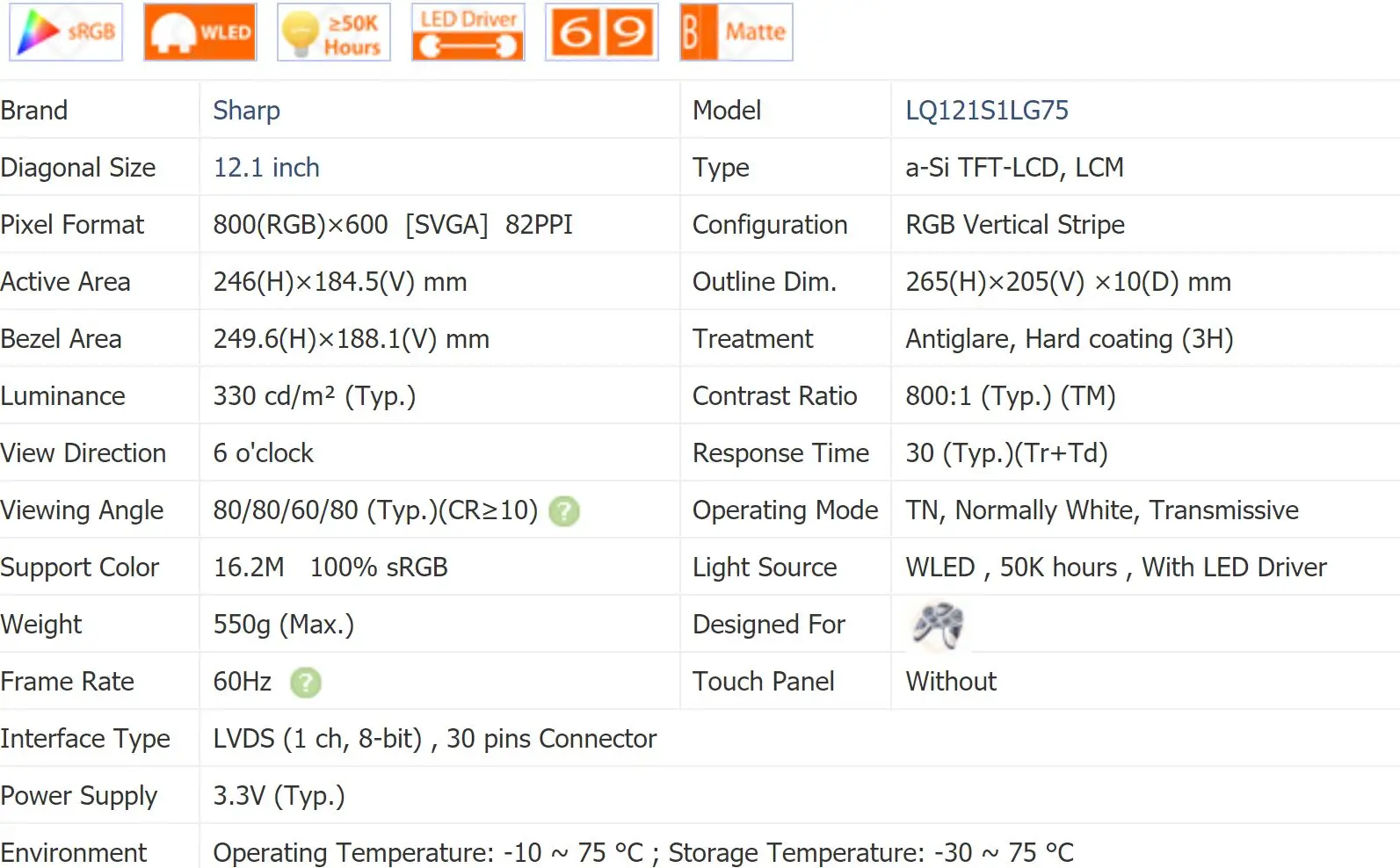Click the Model column label
The width and height of the screenshot is (1400, 868).
point(727,111)
